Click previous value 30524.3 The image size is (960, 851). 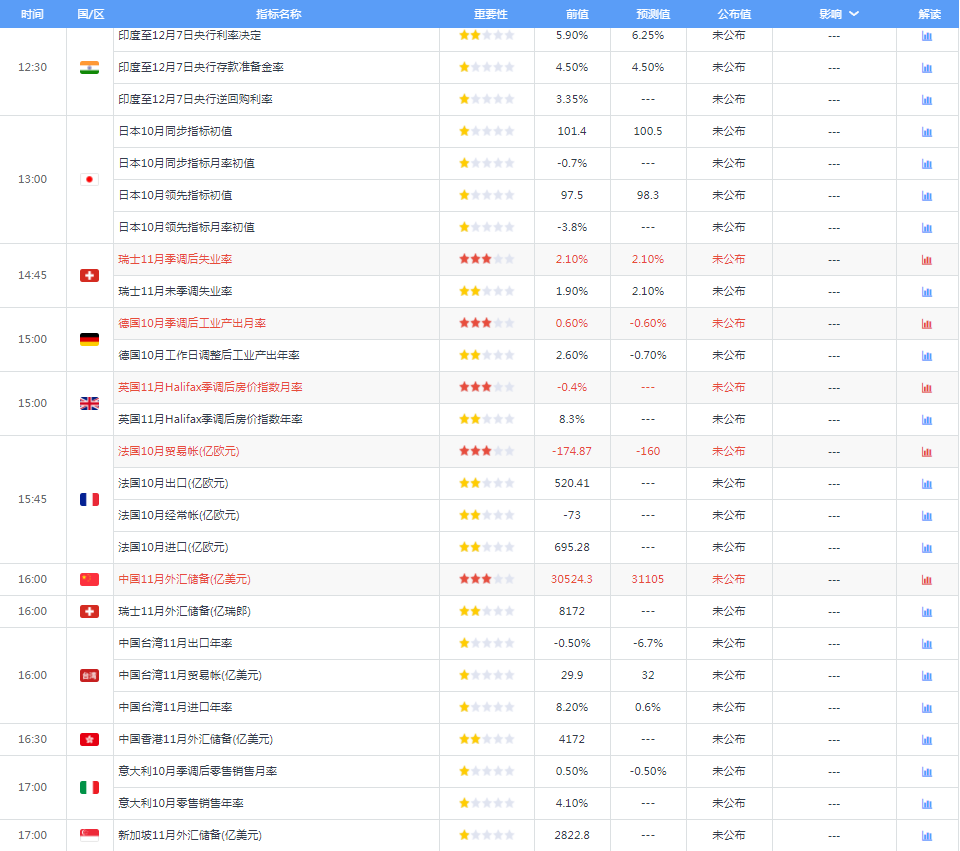[572, 579]
